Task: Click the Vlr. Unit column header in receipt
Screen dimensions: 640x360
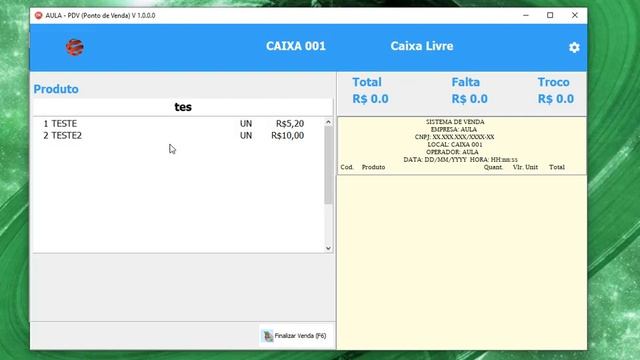Action: tap(525, 167)
